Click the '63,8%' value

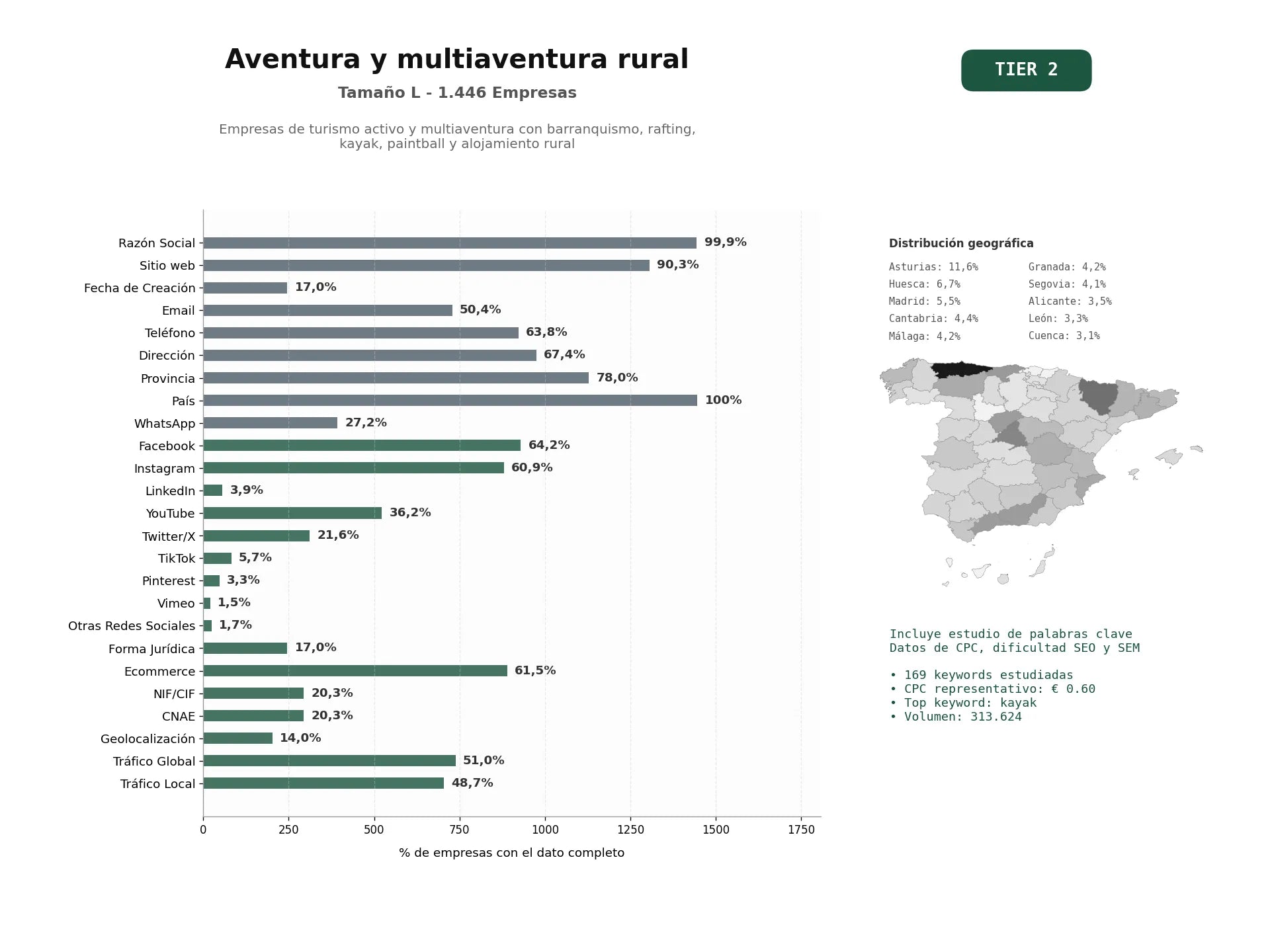[546, 332]
